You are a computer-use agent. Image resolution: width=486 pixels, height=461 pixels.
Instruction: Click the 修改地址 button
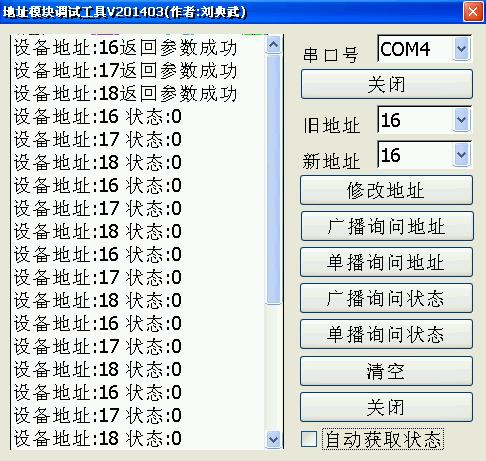pyautogui.click(x=387, y=190)
